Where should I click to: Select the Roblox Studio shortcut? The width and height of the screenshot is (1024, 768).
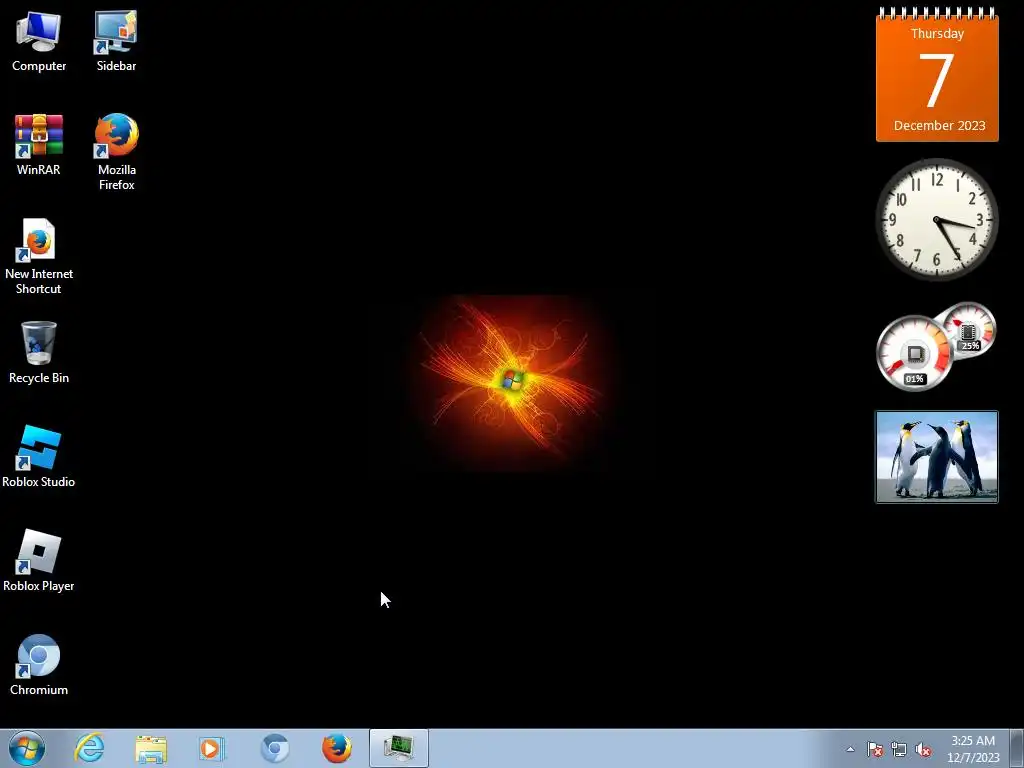pyautogui.click(x=39, y=456)
